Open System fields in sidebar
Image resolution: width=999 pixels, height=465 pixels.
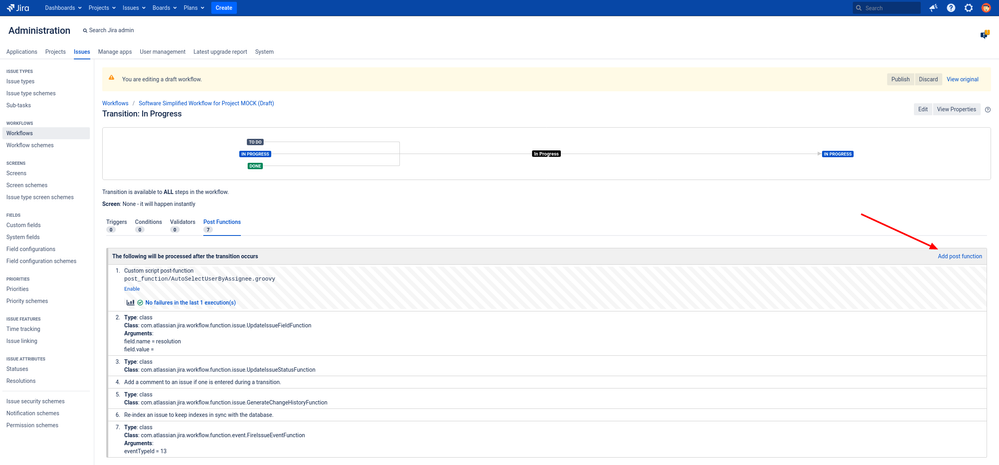coord(23,237)
